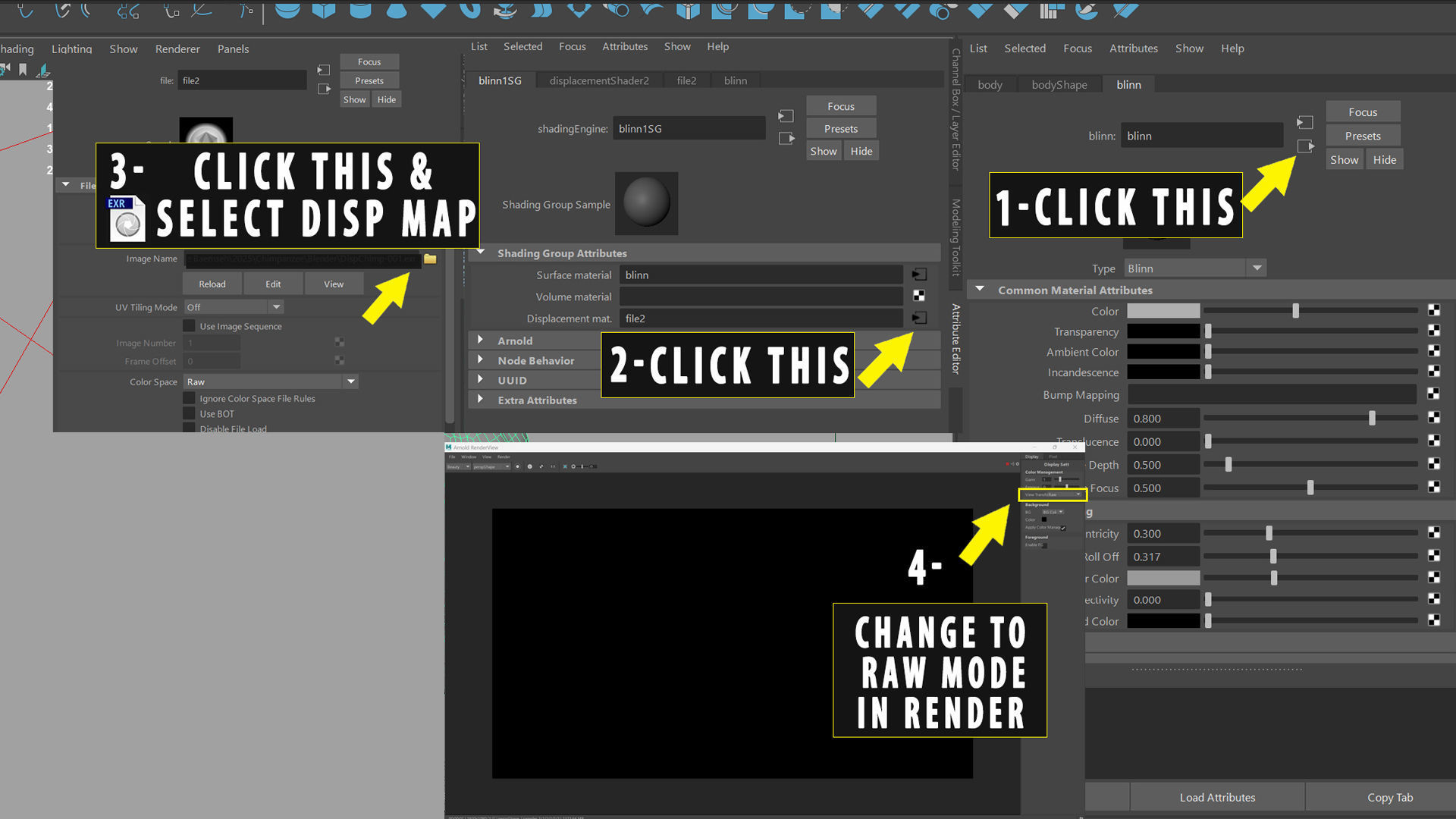
Task: Click the Displacement mat. input connection icon
Action: click(919, 318)
